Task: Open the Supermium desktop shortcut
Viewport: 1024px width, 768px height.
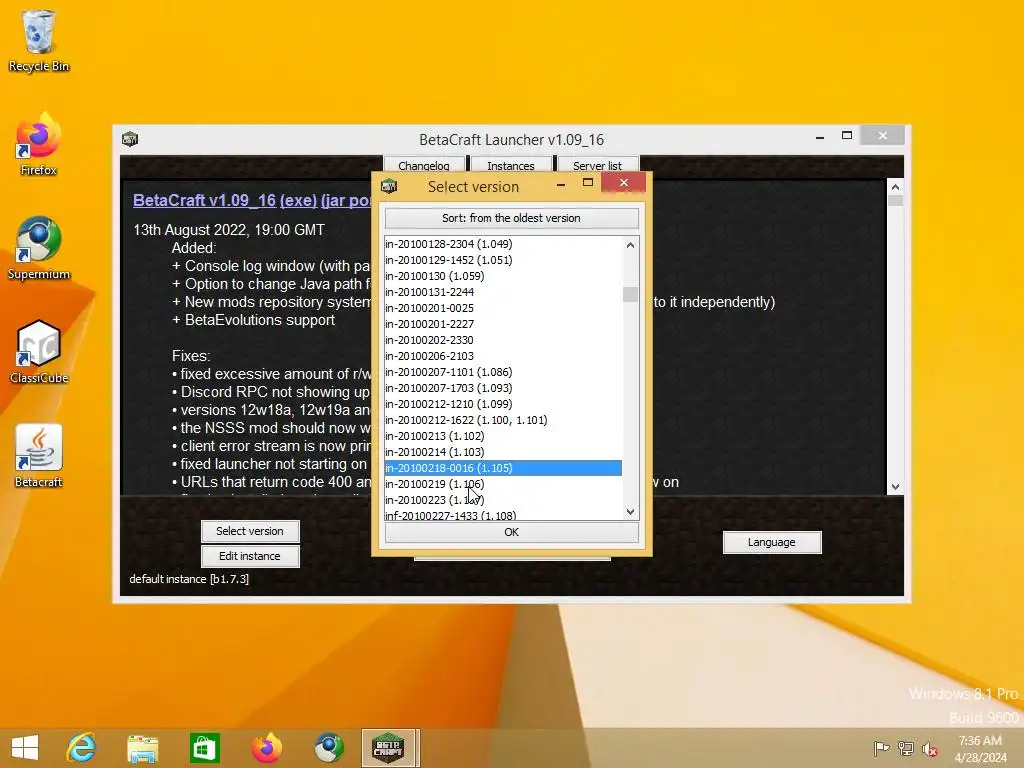Action: click(x=39, y=249)
